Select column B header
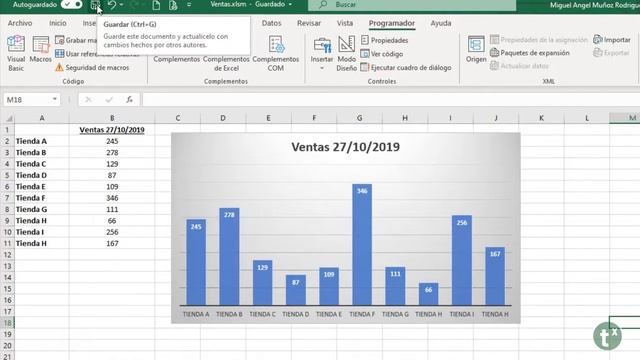 (x=112, y=118)
